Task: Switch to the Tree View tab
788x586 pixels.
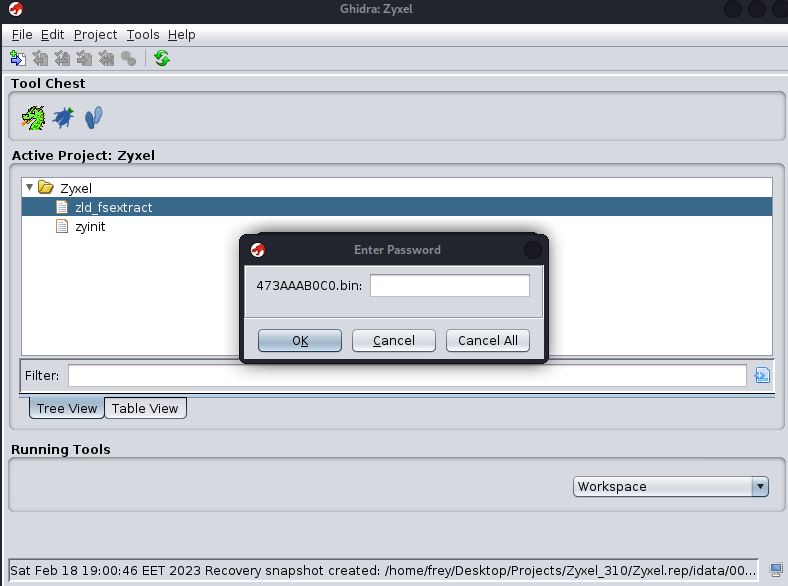Action: pyautogui.click(x=66, y=408)
